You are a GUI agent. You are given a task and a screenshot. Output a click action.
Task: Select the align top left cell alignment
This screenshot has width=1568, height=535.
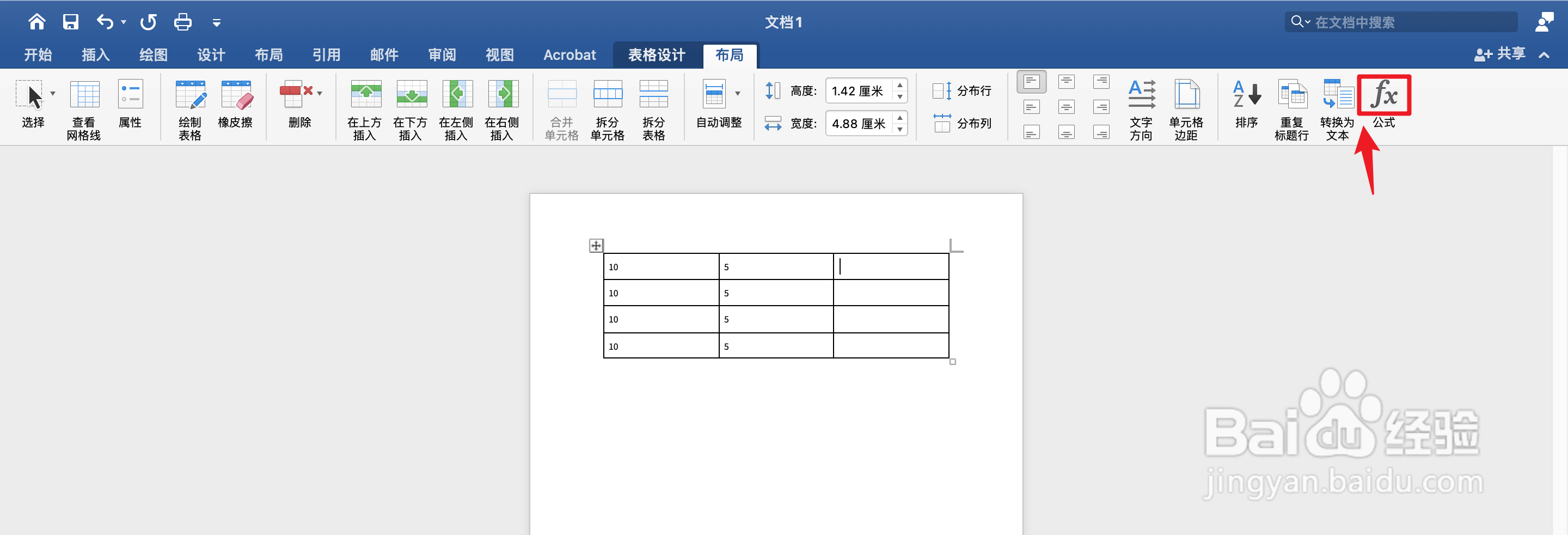1031,82
